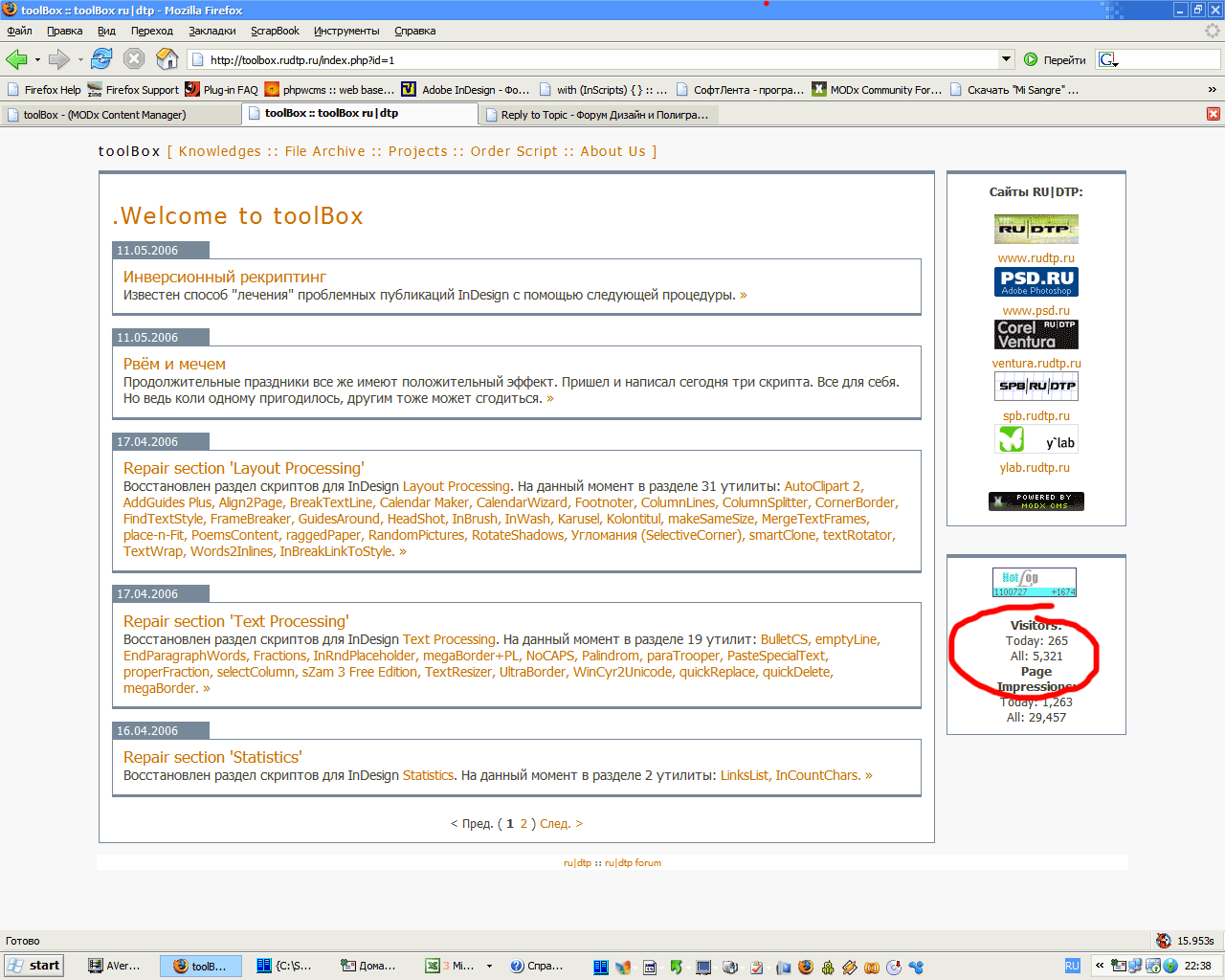This screenshot has width=1225, height=980.
Task: Click the HotLog counter banner
Action: coord(1035,583)
